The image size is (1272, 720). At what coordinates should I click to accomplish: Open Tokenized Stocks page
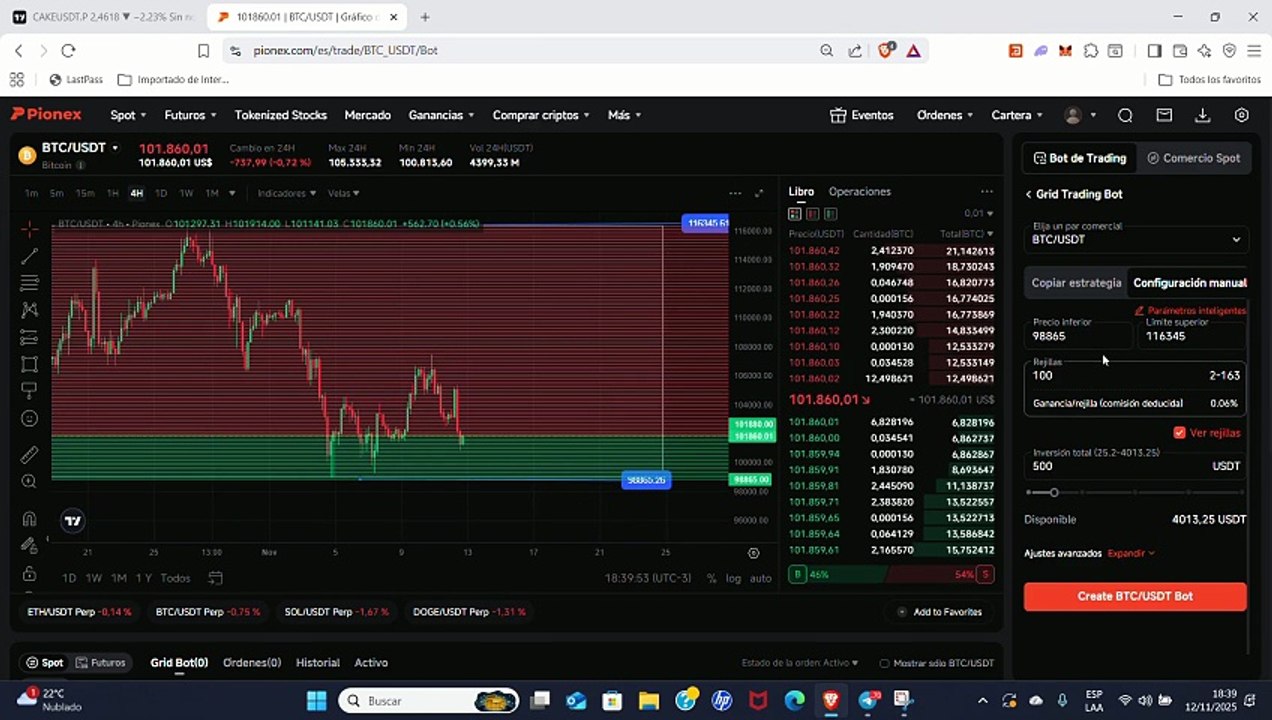[281, 115]
